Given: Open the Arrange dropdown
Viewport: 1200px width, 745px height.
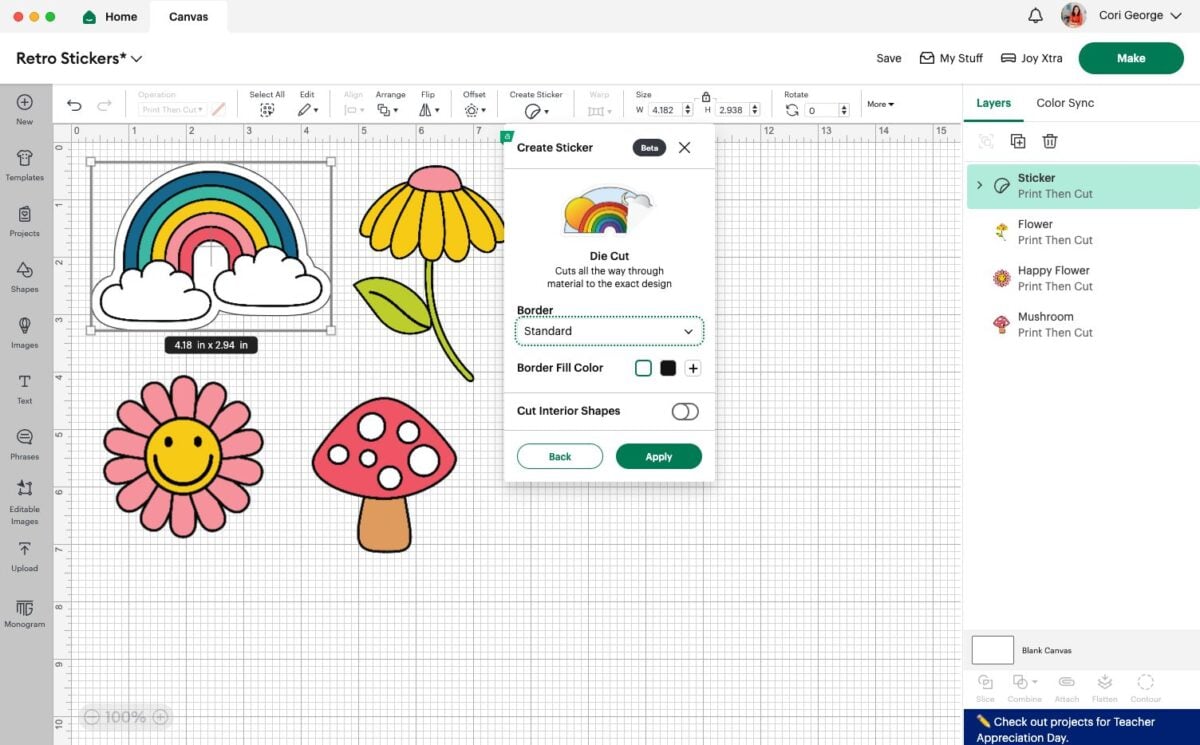Looking at the screenshot, I should click(x=388, y=110).
